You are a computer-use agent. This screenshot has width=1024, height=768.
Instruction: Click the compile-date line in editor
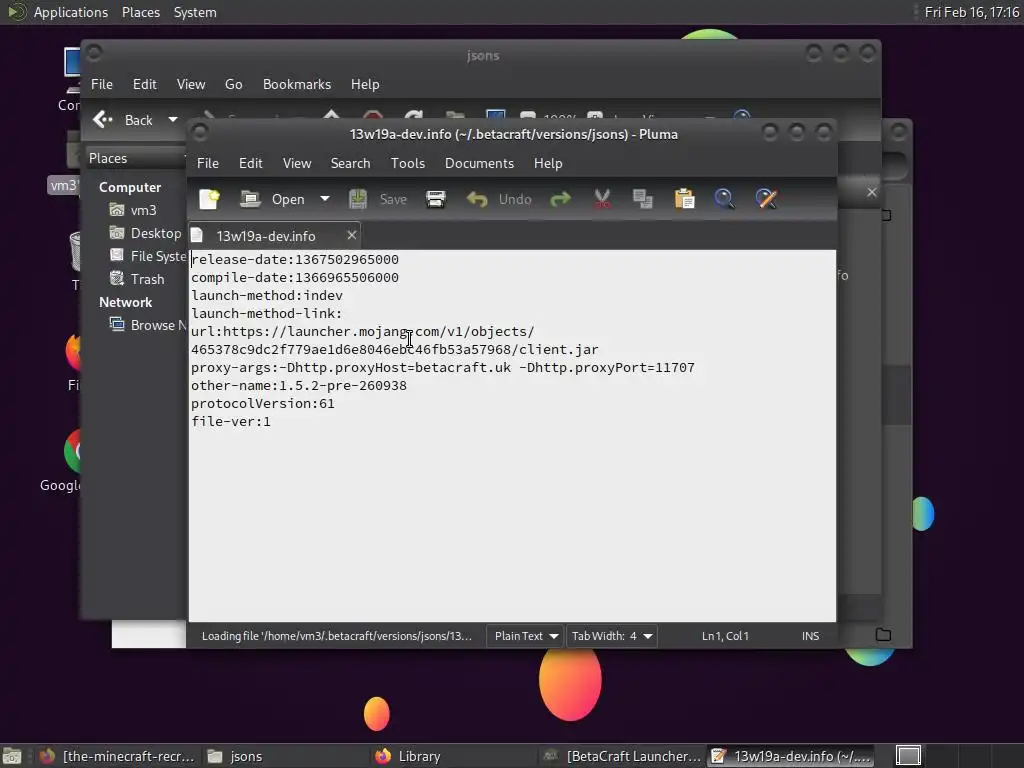[295, 278]
